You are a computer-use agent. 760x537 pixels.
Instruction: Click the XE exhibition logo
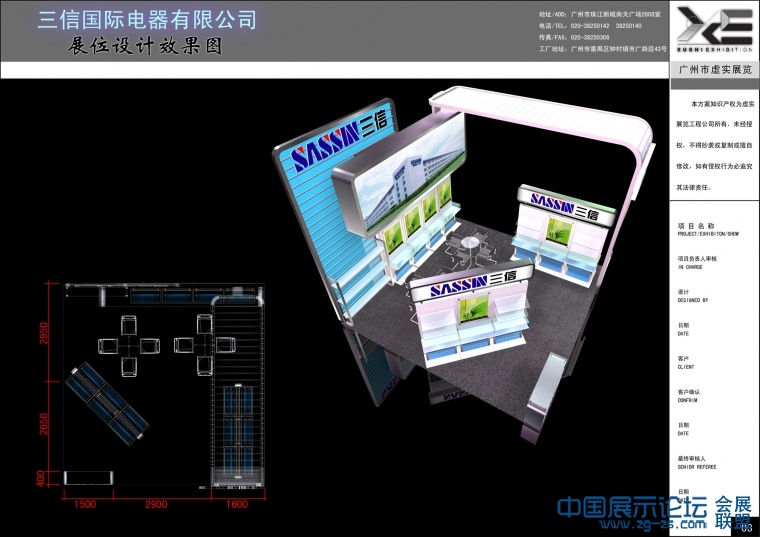pos(714,29)
